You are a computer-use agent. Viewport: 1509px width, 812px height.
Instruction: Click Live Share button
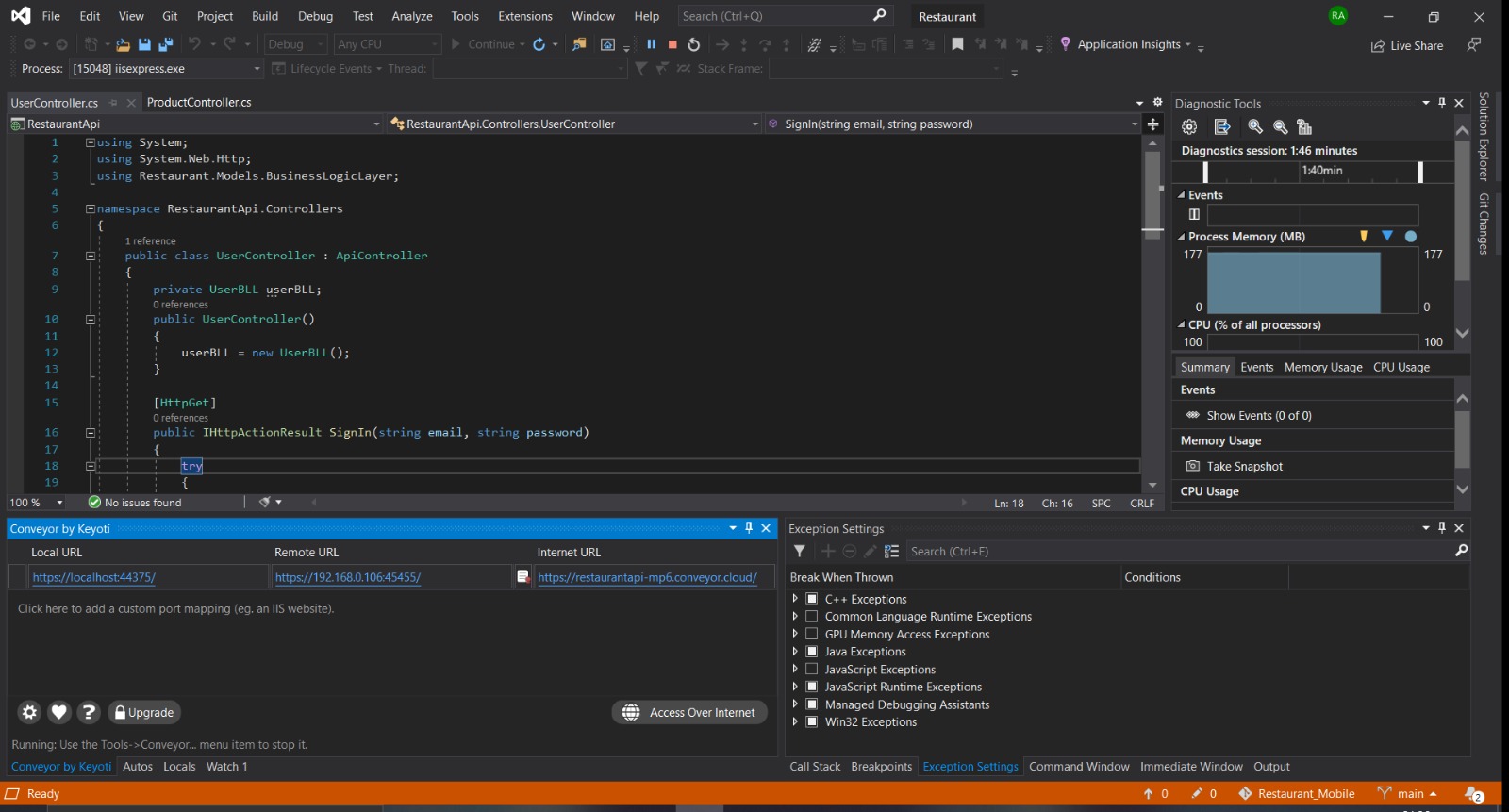coord(1407,45)
